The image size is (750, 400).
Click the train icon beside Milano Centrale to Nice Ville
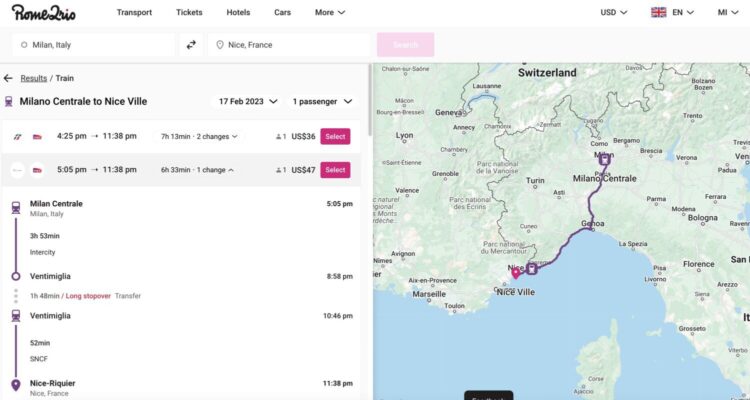click(8, 101)
